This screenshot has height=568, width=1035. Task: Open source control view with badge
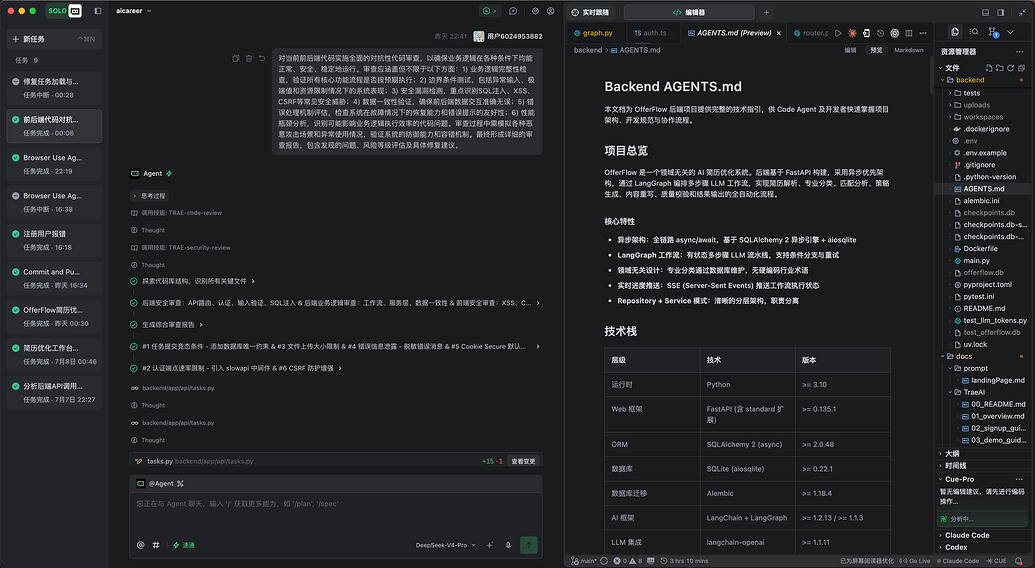click(993, 32)
